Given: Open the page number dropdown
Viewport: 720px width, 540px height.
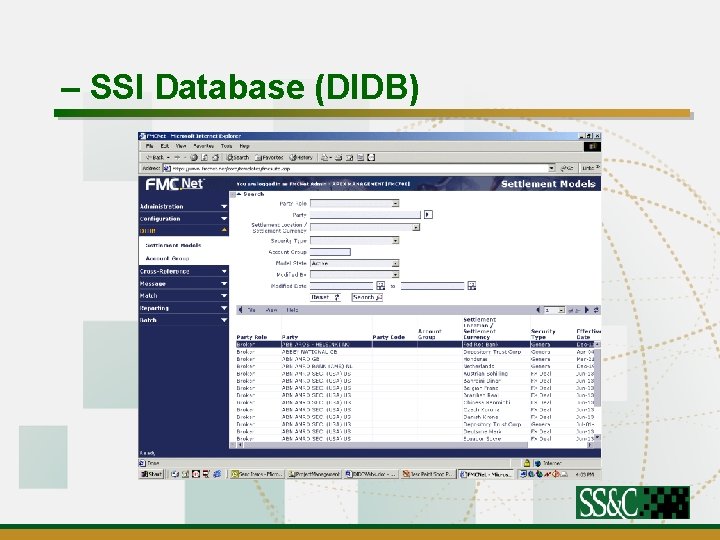Looking at the screenshot, I should pyautogui.click(x=554, y=310).
